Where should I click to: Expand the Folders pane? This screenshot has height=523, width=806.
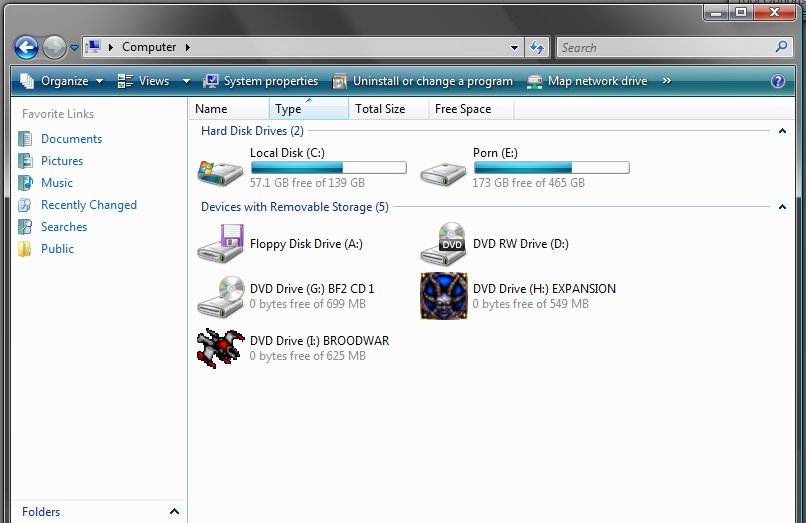(x=174, y=511)
